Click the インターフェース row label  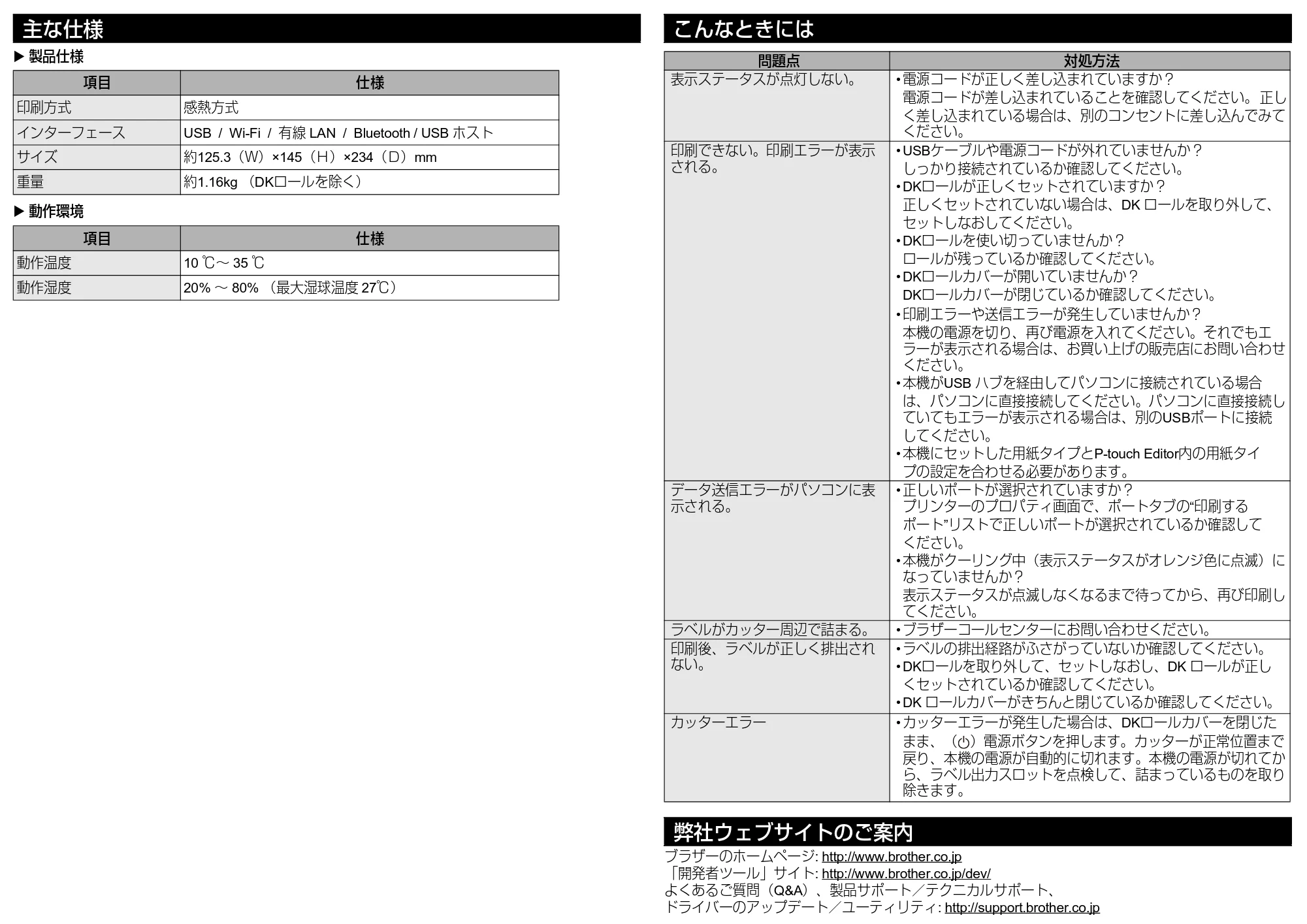pos(97,133)
